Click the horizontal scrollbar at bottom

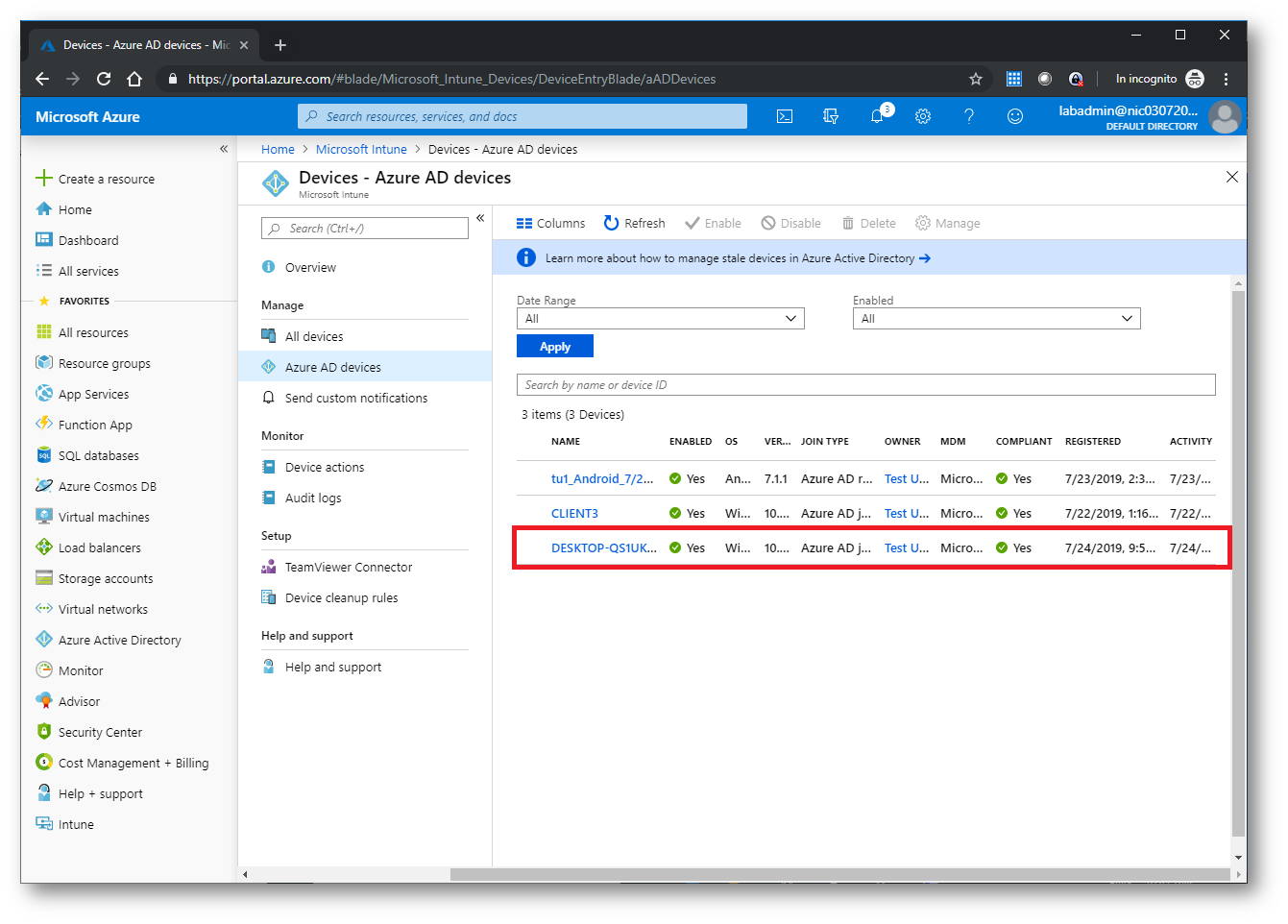840,874
